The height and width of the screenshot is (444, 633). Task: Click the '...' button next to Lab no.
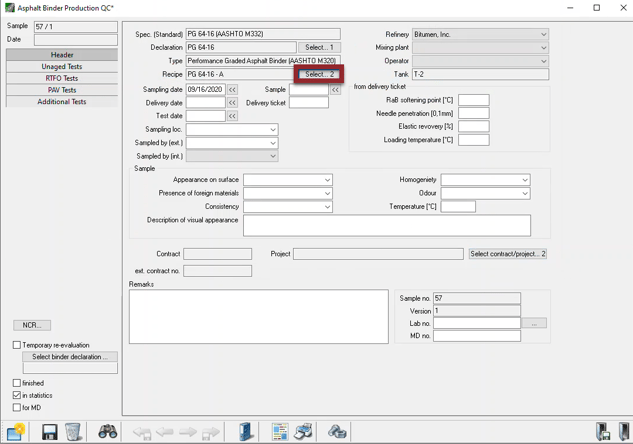534,323
